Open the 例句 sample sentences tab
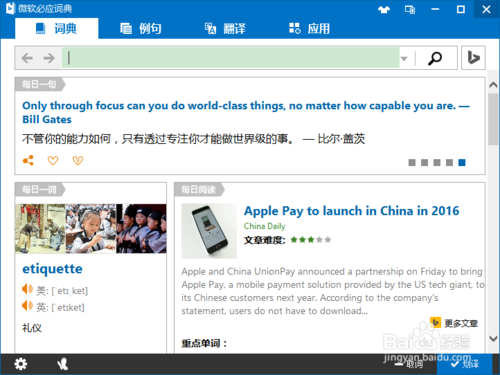500x375 pixels. (141, 29)
